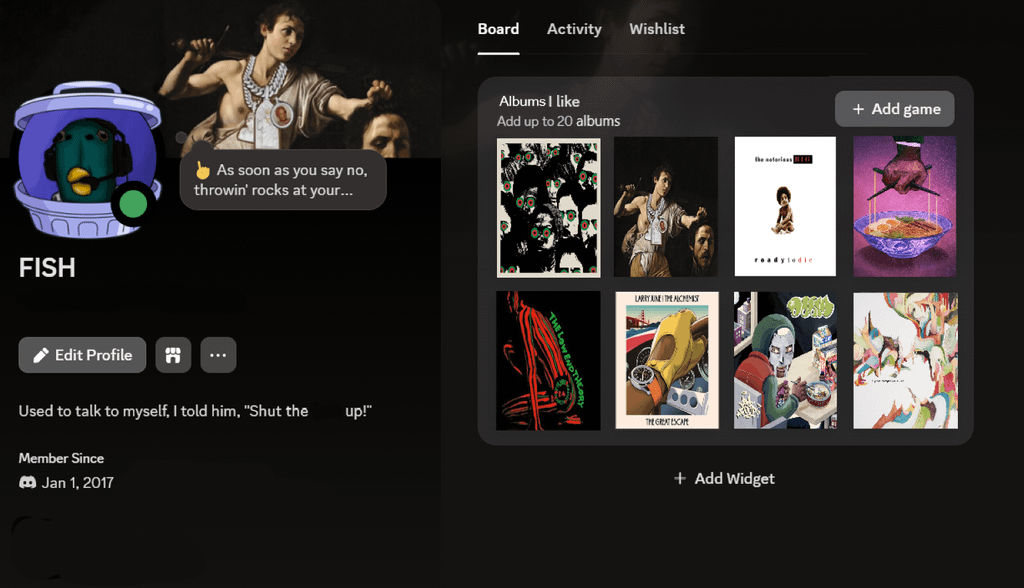Click the 'Add up to 20 albums' subtitle
The width and height of the screenshot is (1024, 588).
click(558, 121)
